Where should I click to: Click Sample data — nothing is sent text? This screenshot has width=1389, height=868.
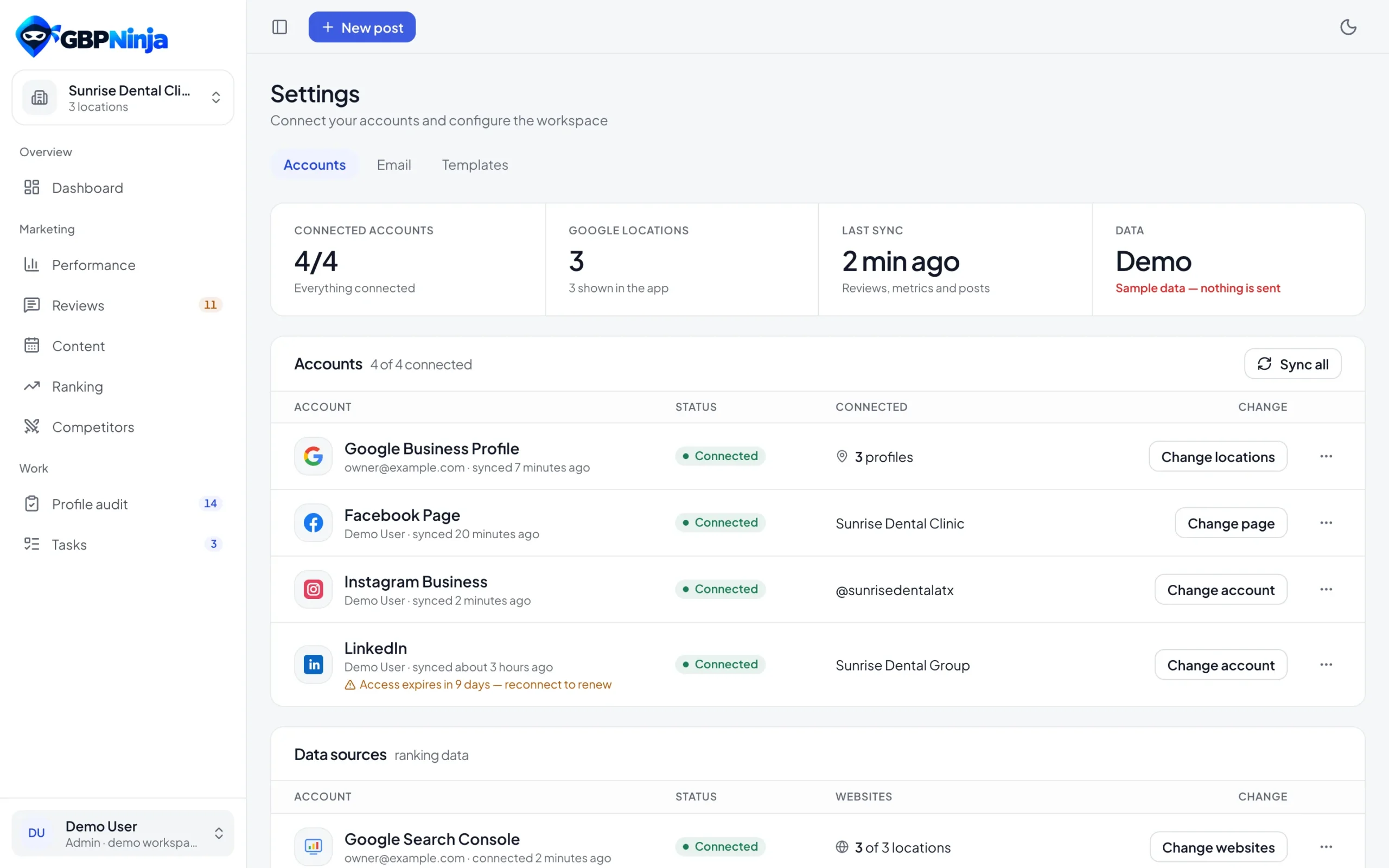pyautogui.click(x=1197, y=288)
